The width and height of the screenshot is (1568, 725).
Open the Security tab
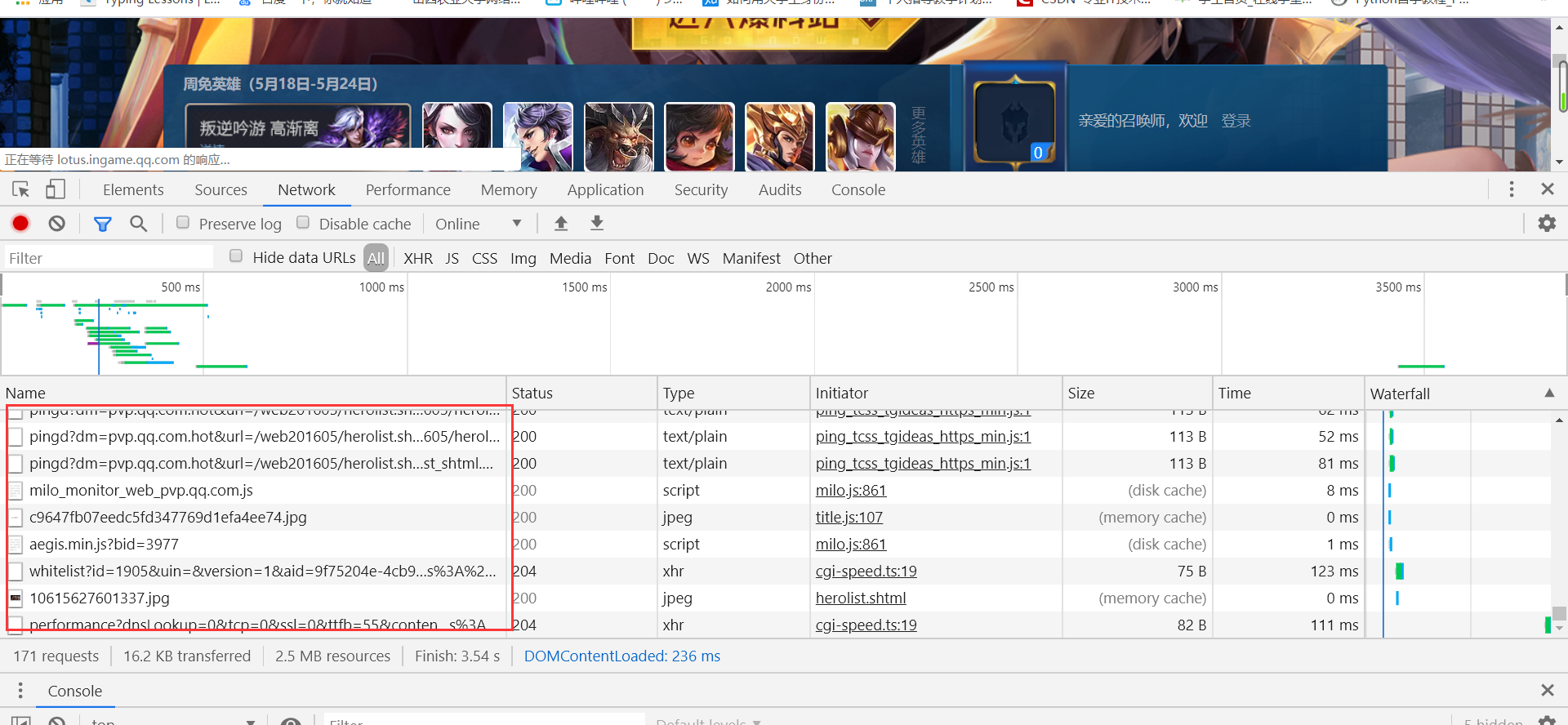pyautogui.click(x=701, y=189)
